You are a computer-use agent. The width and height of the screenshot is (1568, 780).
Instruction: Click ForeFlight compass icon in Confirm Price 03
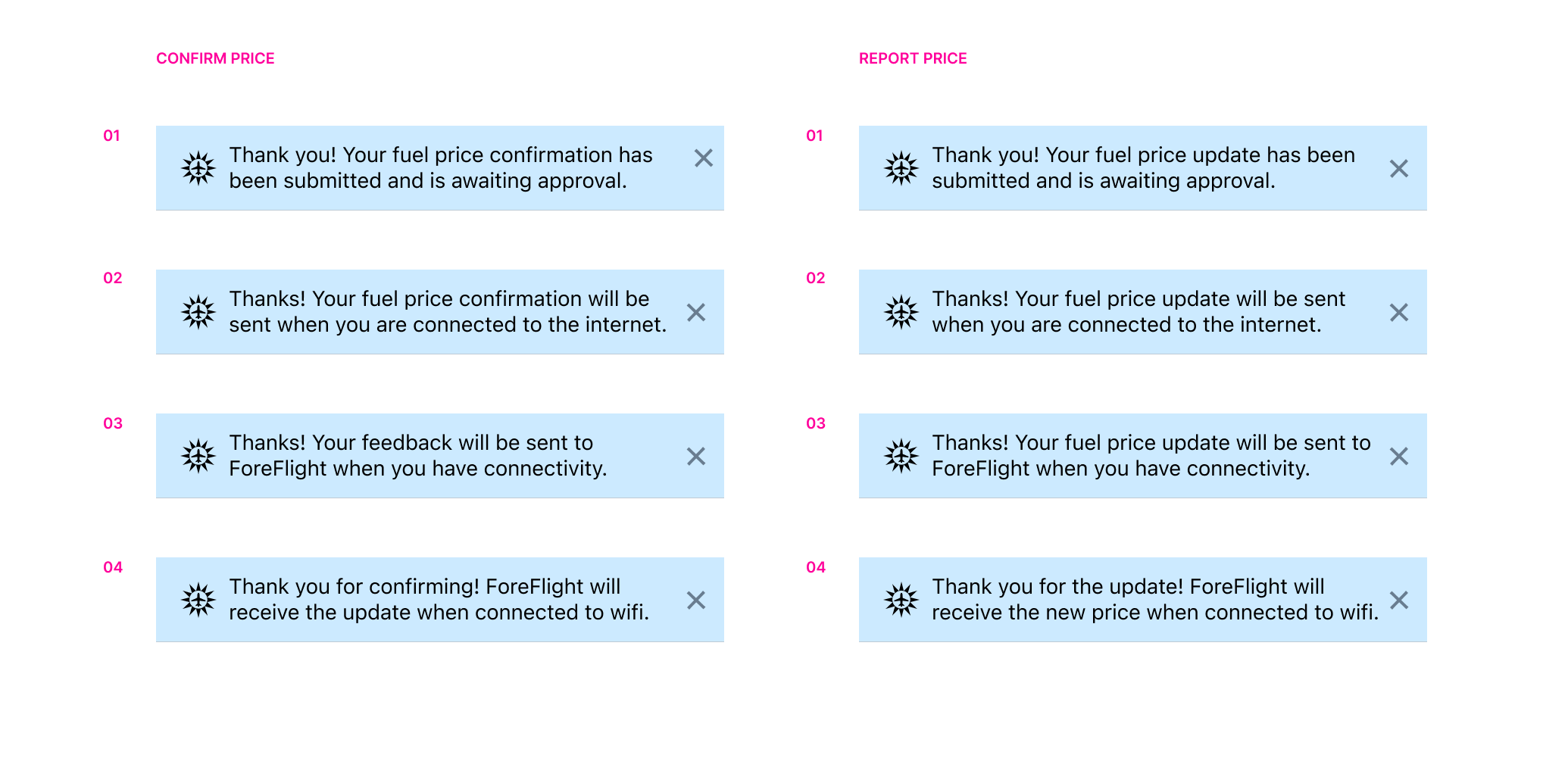coord(198,456)
